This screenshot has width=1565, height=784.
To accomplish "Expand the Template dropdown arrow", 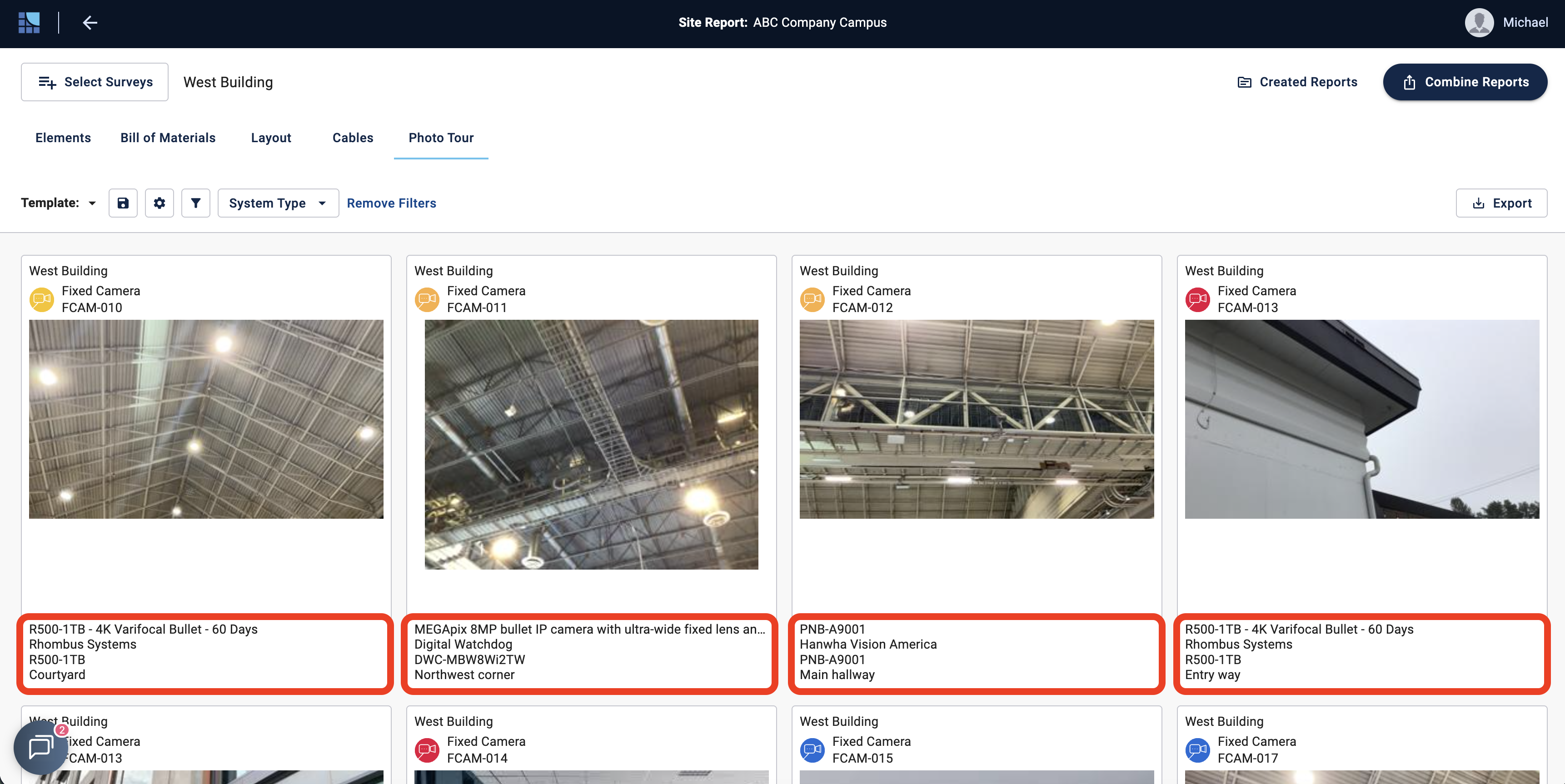I will [92, 203].
